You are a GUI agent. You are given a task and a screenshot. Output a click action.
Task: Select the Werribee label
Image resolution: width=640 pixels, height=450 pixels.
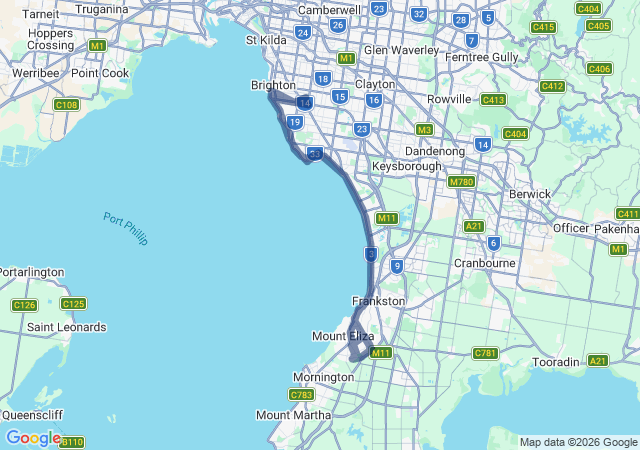[36, 74]
